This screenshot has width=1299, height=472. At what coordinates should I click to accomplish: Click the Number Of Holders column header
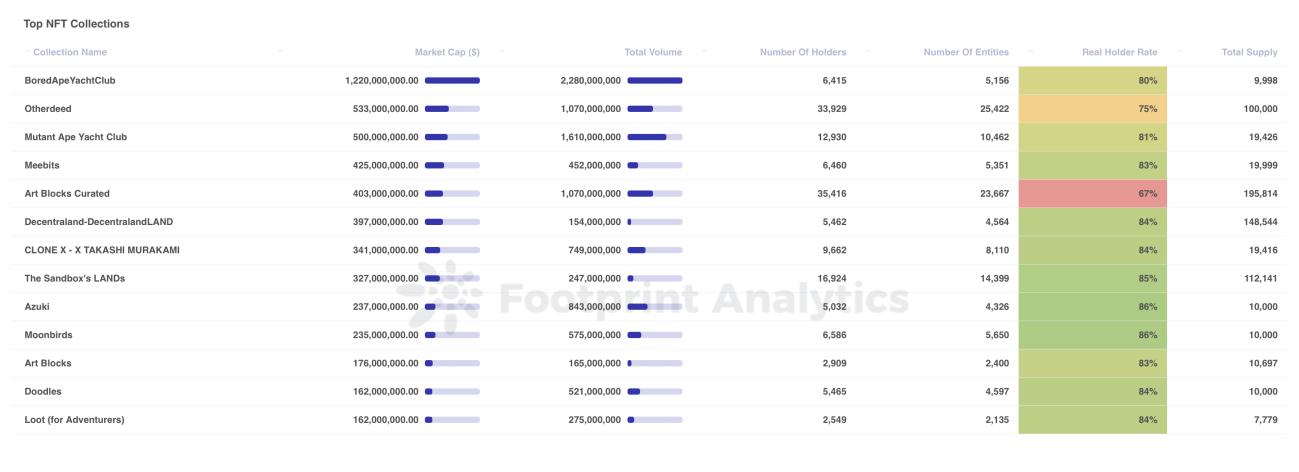(802, 52)
